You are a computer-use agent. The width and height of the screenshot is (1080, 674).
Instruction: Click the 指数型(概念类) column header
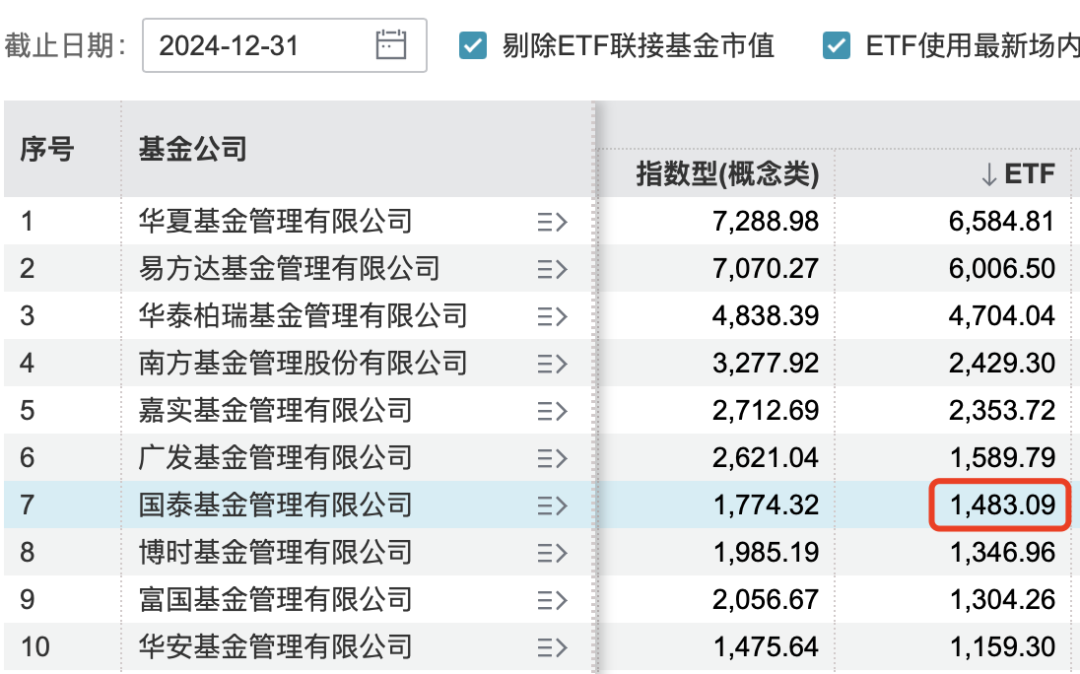(727, 173)
